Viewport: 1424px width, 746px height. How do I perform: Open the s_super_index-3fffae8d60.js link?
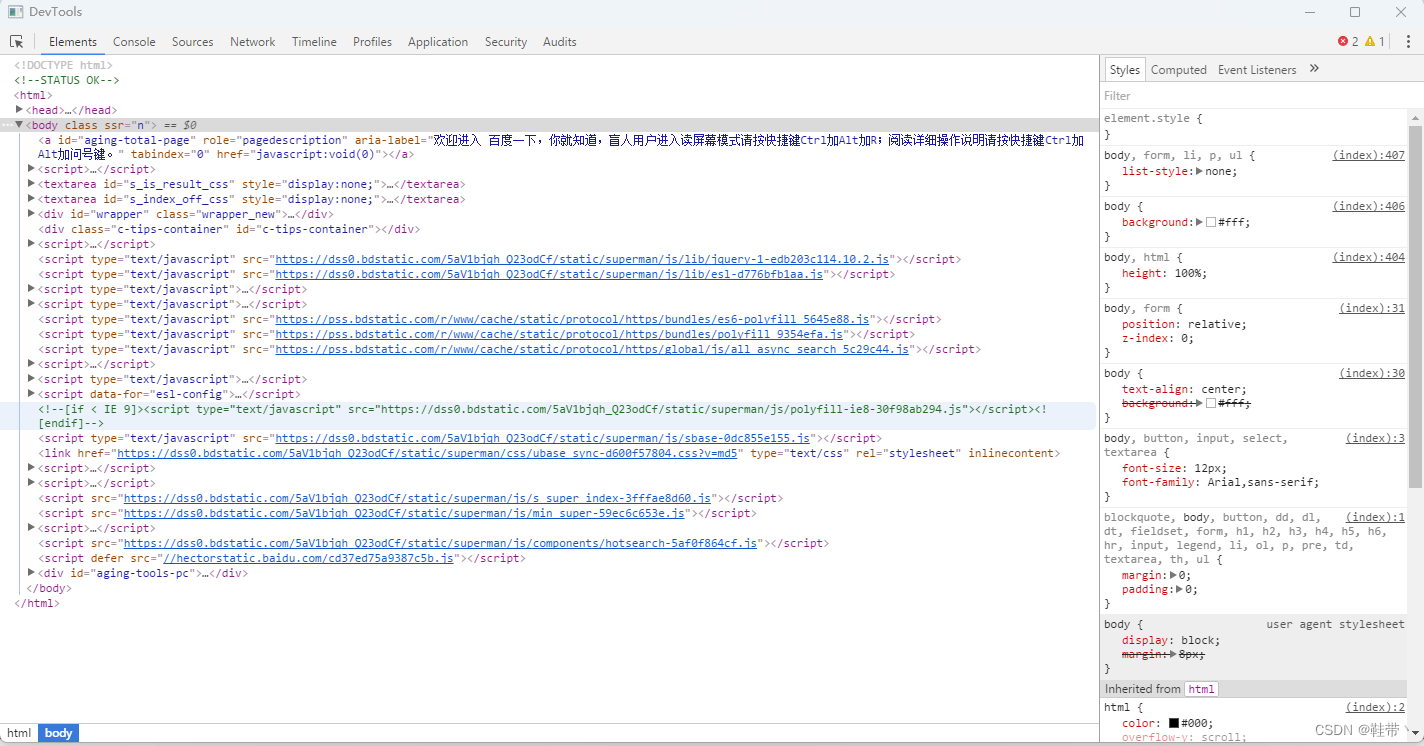[417, 498]
